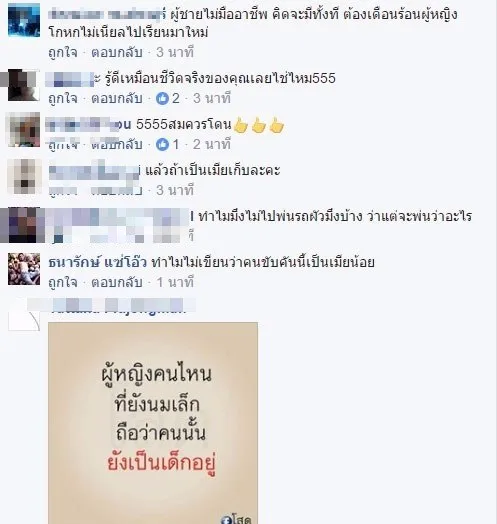Click the like icon showing 1 like
Viewport: 497px width, 524px height.
click(162, 144)
